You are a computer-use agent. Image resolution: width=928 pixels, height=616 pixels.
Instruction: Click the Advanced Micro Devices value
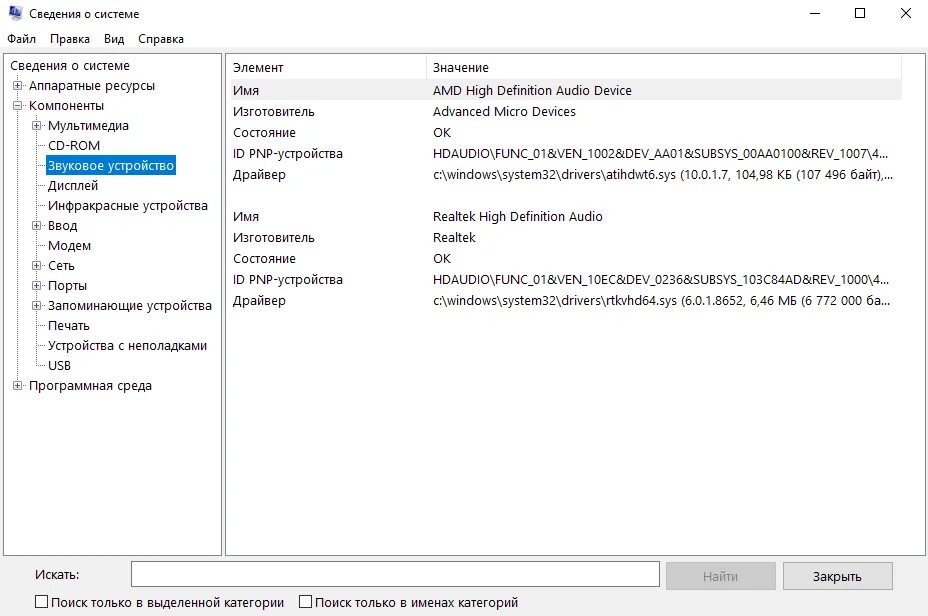pyautogui.click(x=504, y=112)
